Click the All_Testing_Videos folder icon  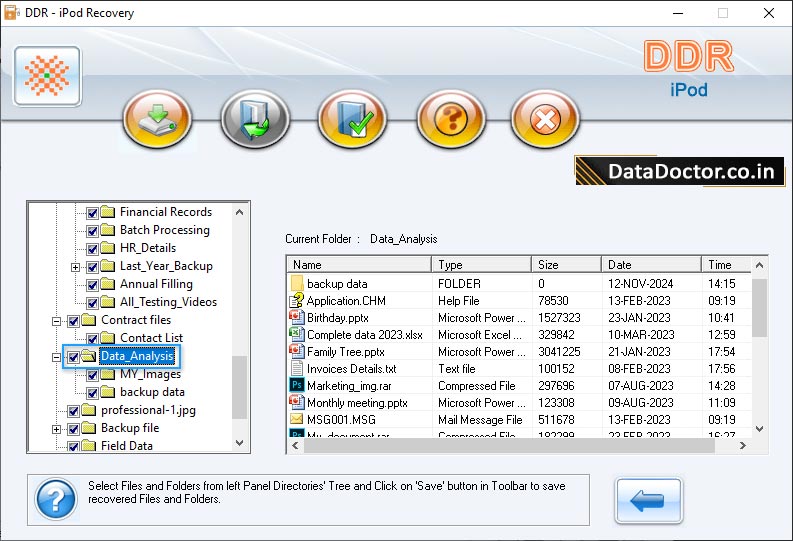[x=107, y=302]
